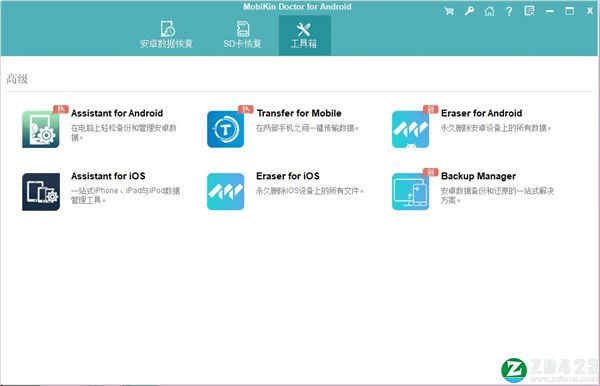
Task: Open help question mark icon
Action: click(509, 11)
